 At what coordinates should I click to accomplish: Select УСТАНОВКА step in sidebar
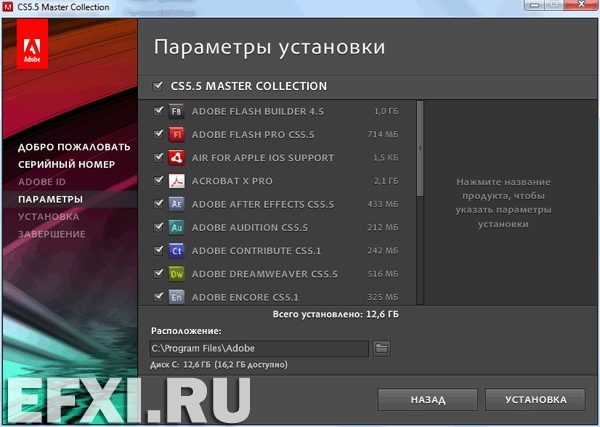coord(49,217)
